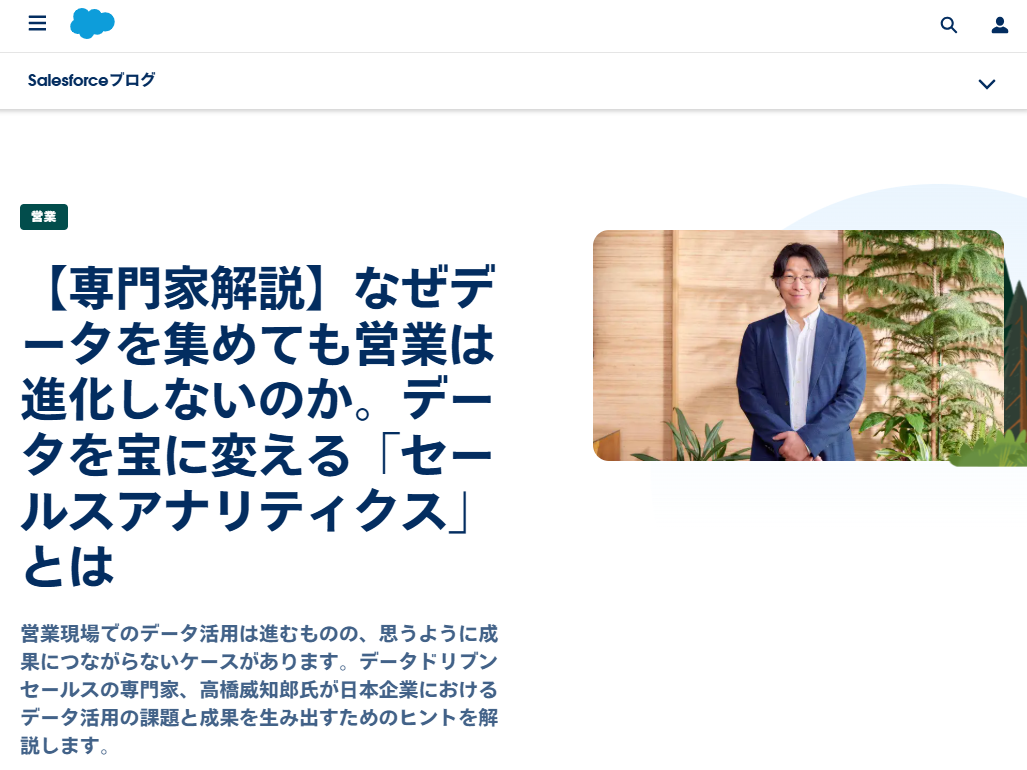Click the final headline line reading とは
Viewport: 1027px width, 770px height.
tap(68, 566)
